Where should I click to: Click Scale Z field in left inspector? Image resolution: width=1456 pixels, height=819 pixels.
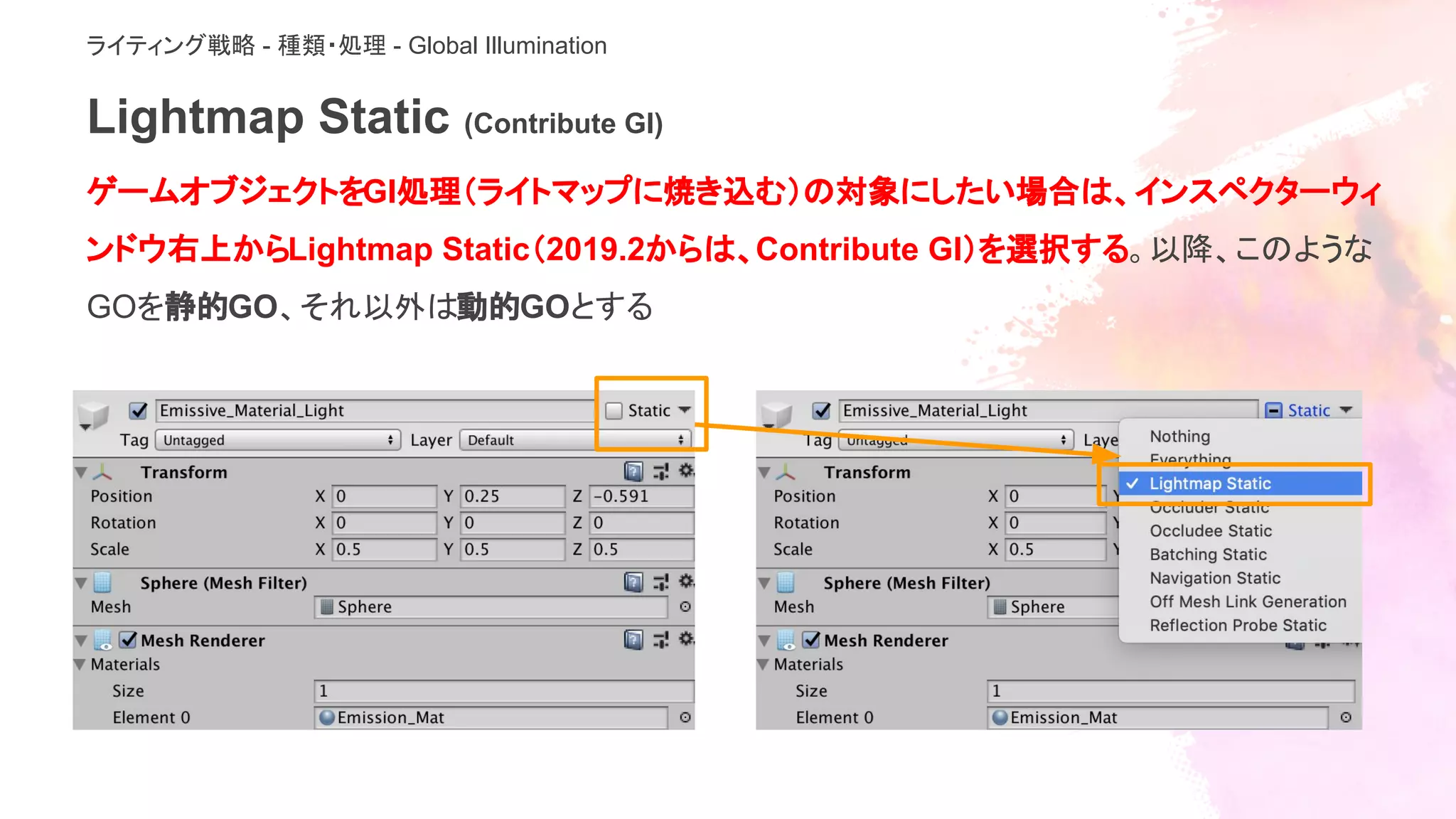[642, 549]
